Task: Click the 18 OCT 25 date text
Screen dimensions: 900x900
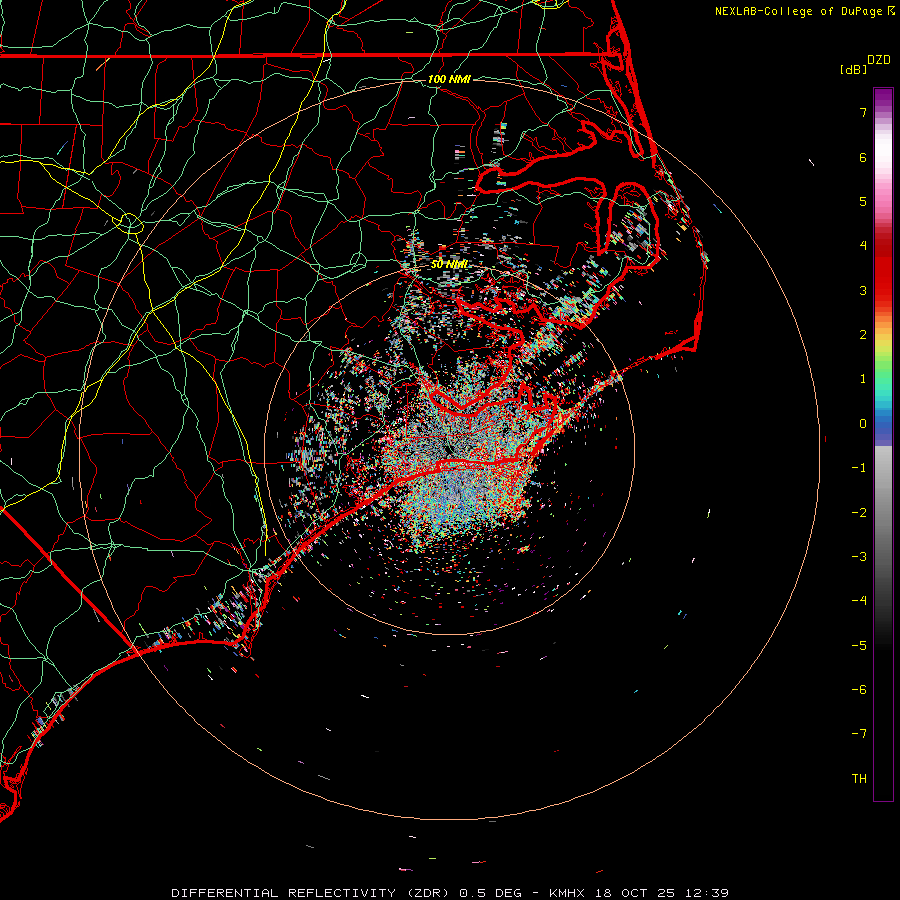Action: coord(637,893)
